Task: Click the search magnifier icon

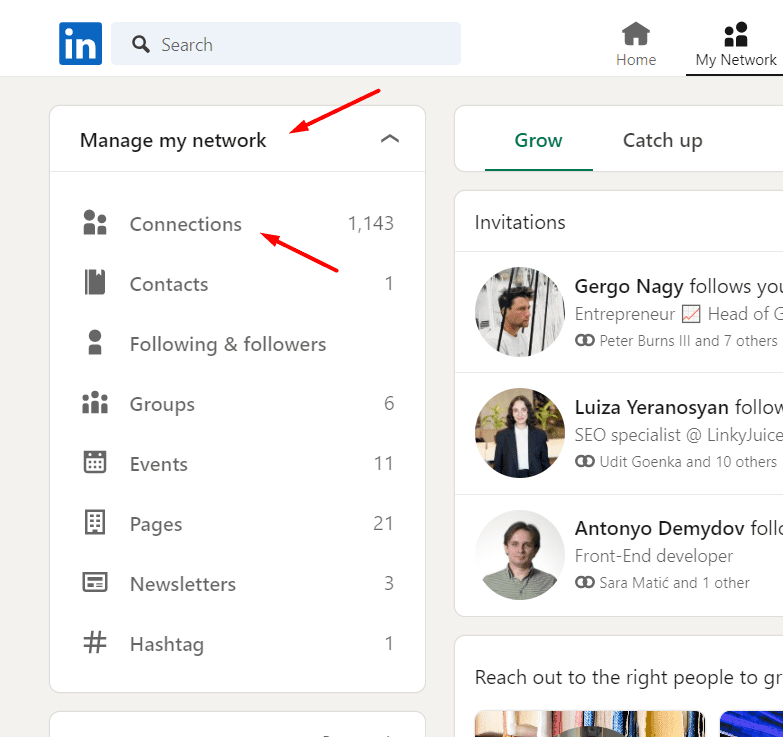Action: pyautogui.click(x=141, y=44)
